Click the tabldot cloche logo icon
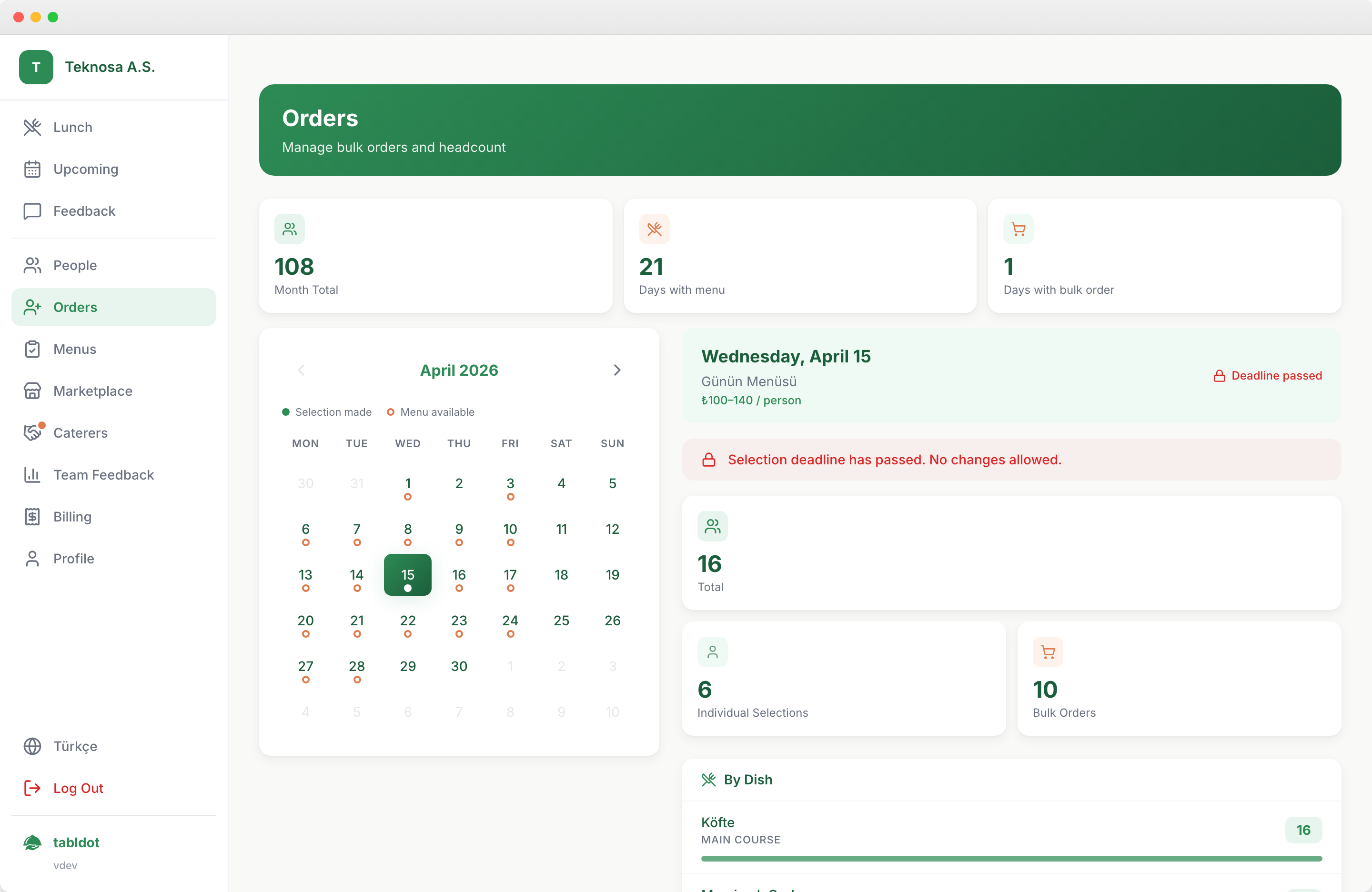This screenshot has height=892, width=1372. pyautogui.click(x=32, y=843)
